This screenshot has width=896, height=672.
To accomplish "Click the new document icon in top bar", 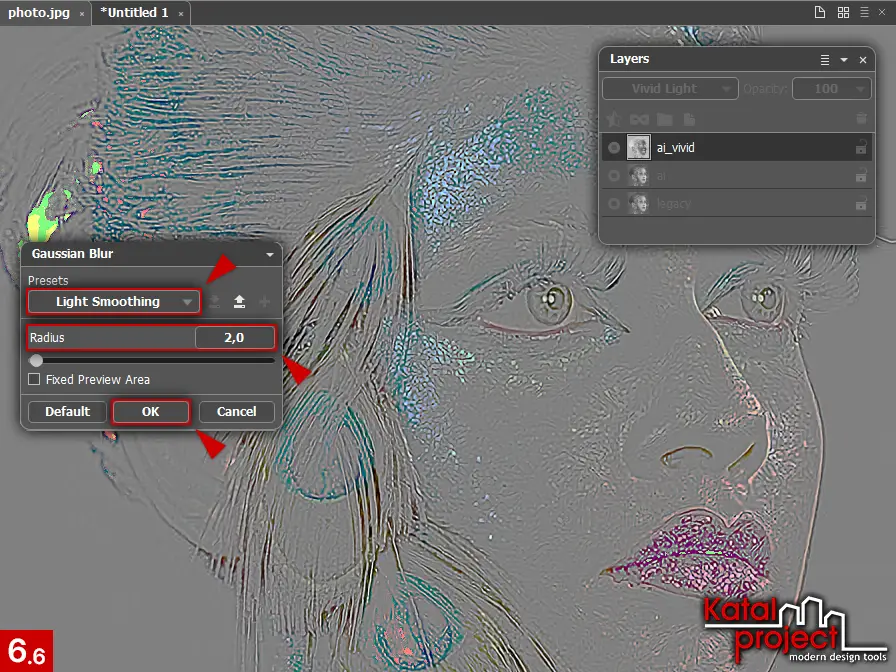I will (x=819, y=13).
